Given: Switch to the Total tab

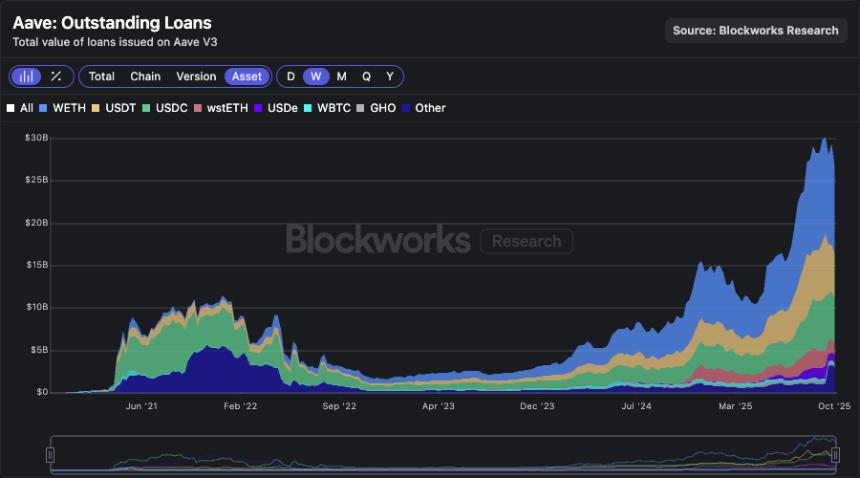Looking at the screenshot, I should pos(101,76).
